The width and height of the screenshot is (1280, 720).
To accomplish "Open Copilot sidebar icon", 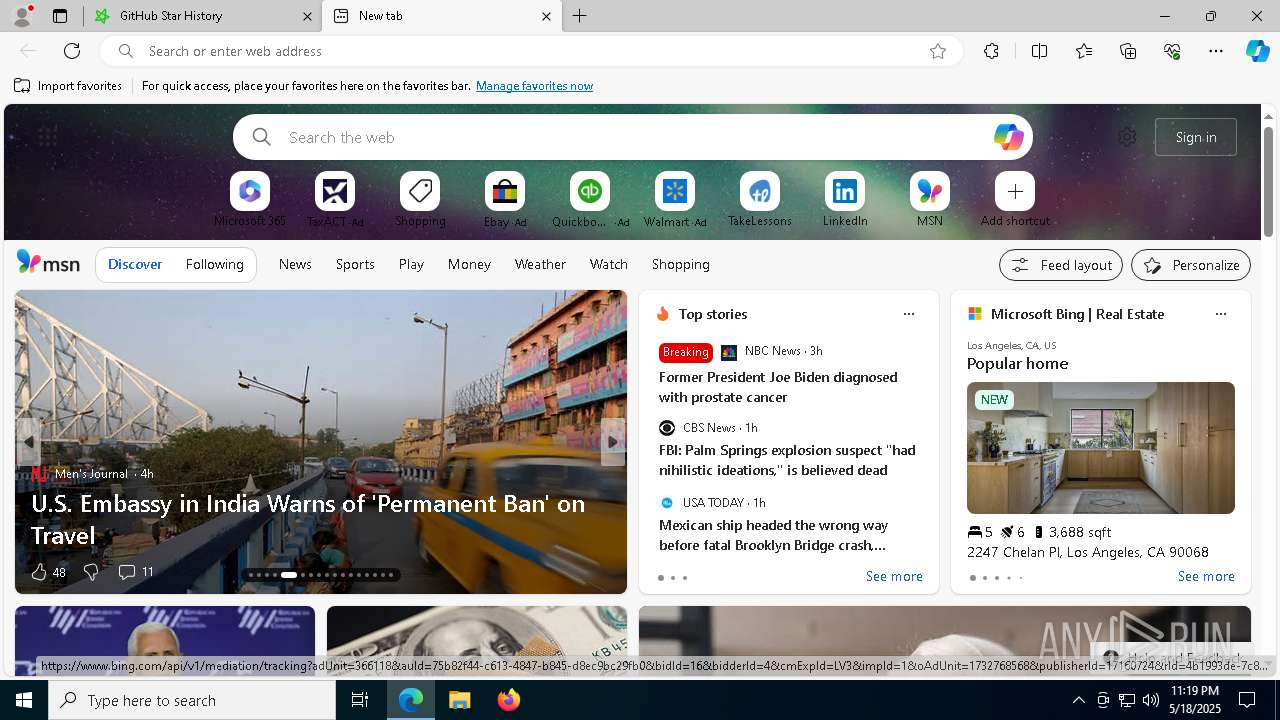I will point(1257,51).
